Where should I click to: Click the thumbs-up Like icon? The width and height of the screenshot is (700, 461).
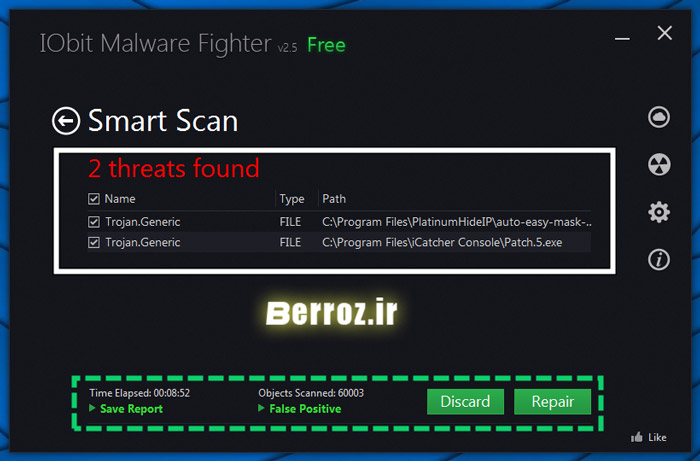click(x=637, y=437)
